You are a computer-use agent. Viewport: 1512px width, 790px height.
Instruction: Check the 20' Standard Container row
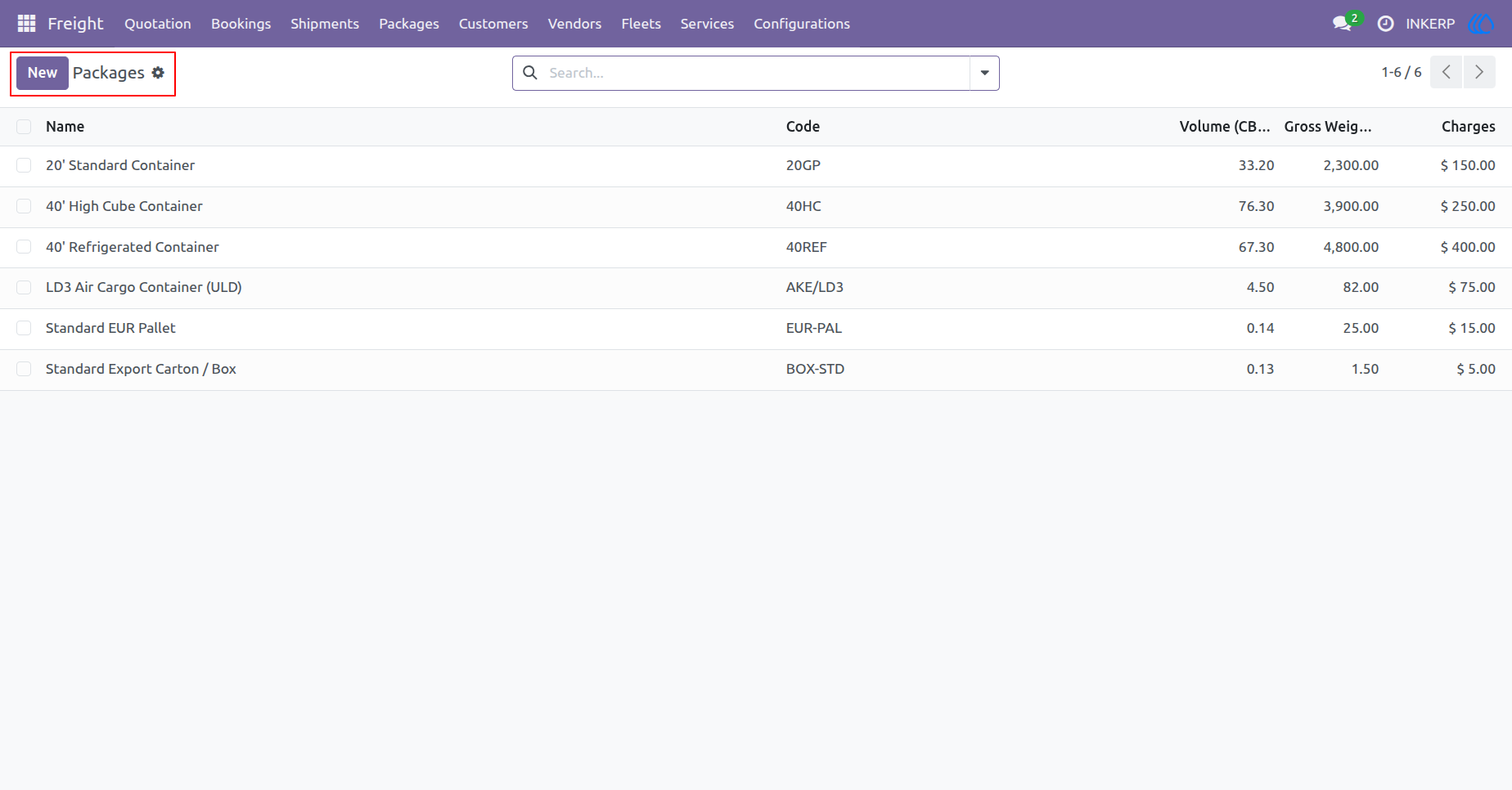coord(24,165)
